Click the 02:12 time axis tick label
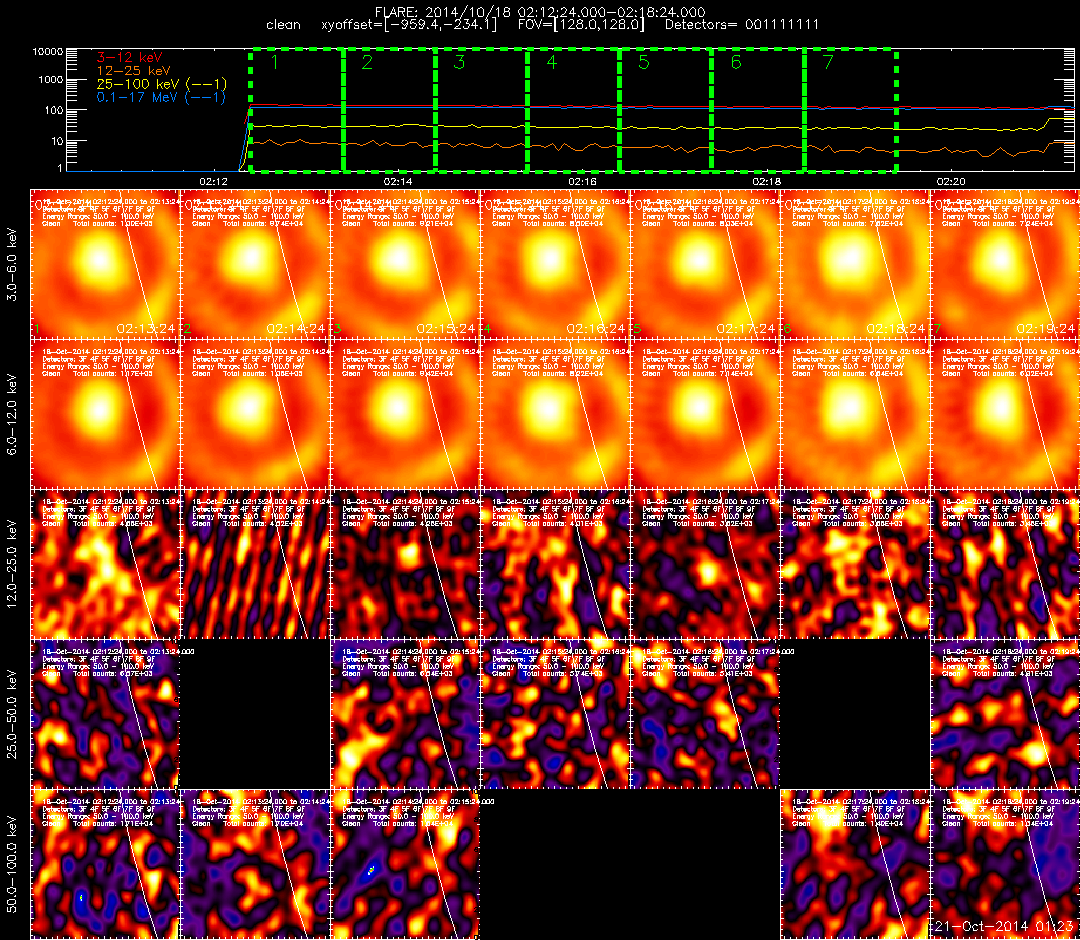1080x940 pixels. [x=214, y=181]
